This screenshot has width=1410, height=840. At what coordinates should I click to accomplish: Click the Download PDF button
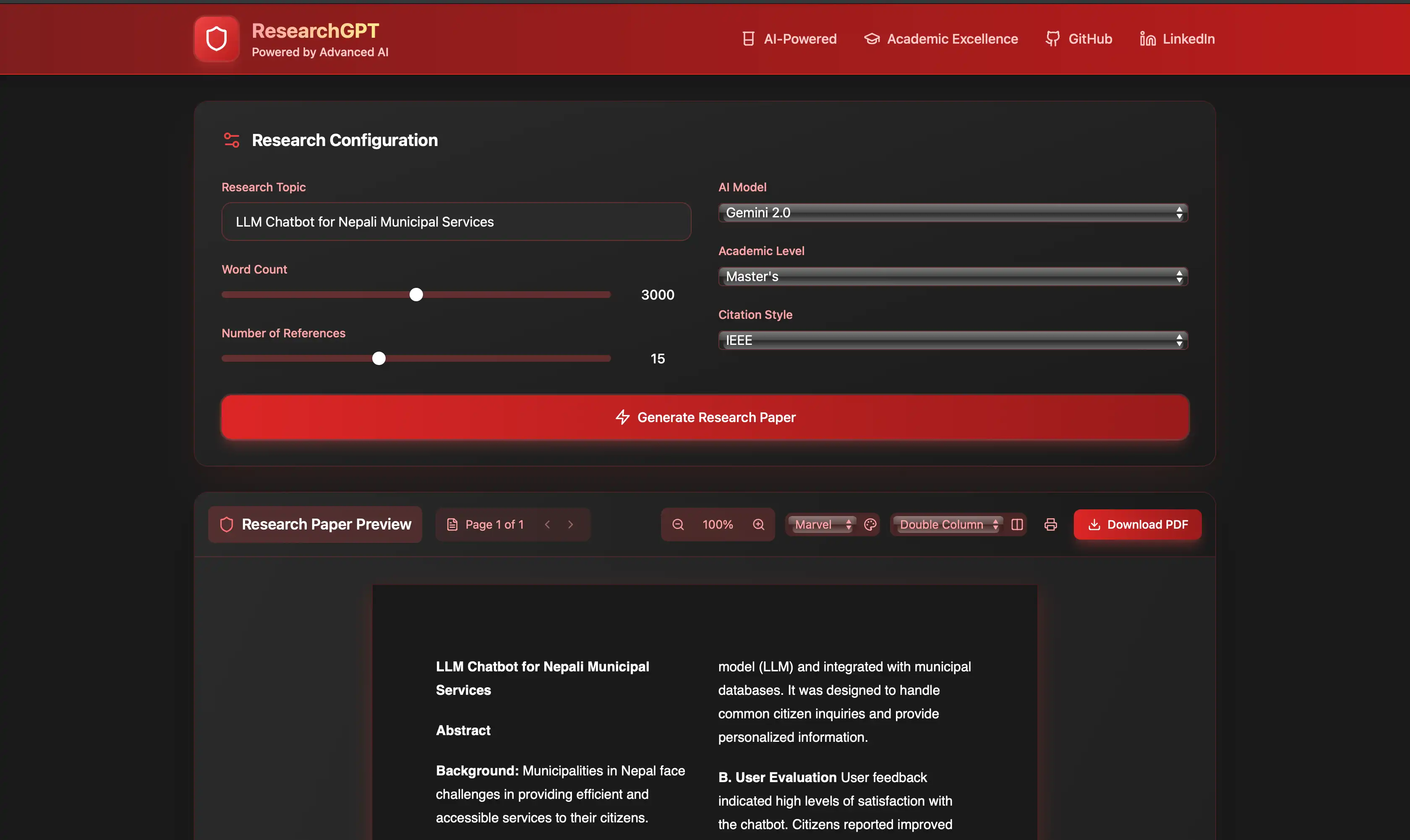[1137, 525]
